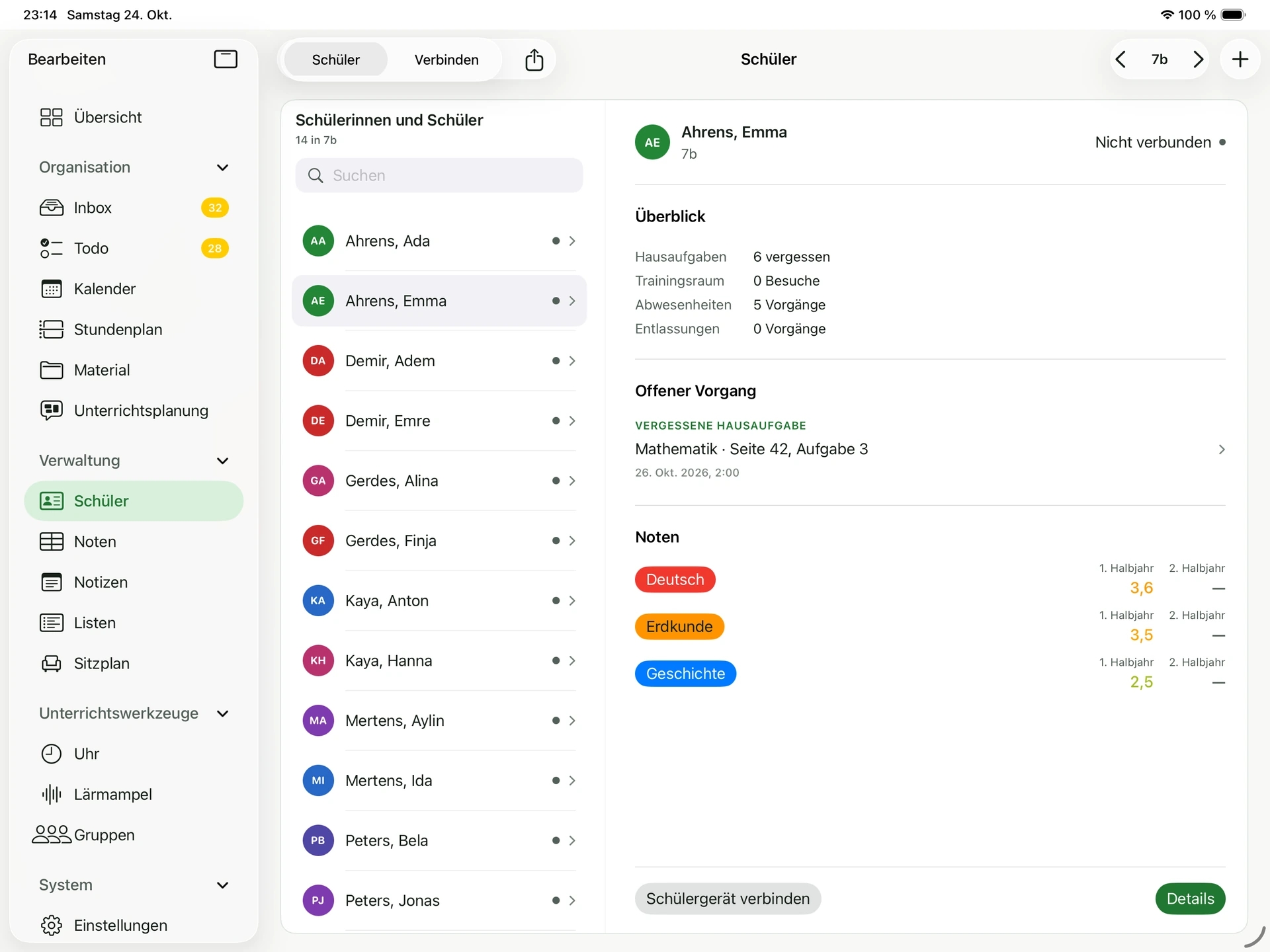Open Noten table icon
The height and width of the screenshot is (952, 1270).
(x=51, y=541)
